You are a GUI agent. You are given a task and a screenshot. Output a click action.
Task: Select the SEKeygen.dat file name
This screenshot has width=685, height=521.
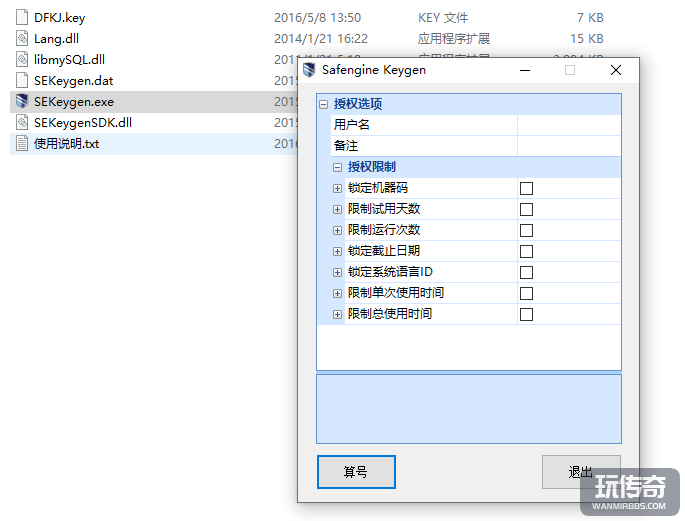[x=73, y=80]
